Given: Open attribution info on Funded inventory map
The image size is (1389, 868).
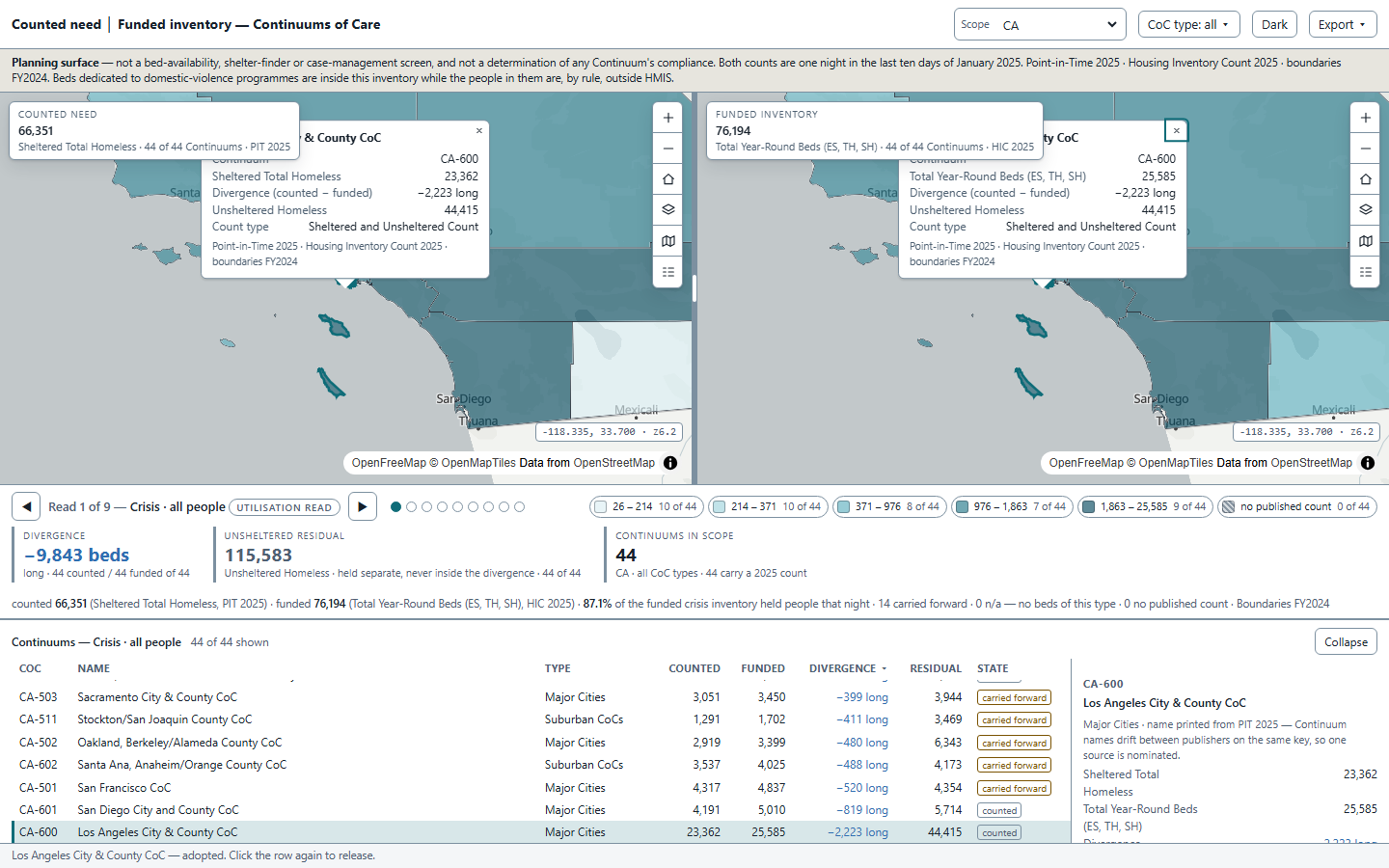Looking at the screenshot, I should tap(1368, 463).
